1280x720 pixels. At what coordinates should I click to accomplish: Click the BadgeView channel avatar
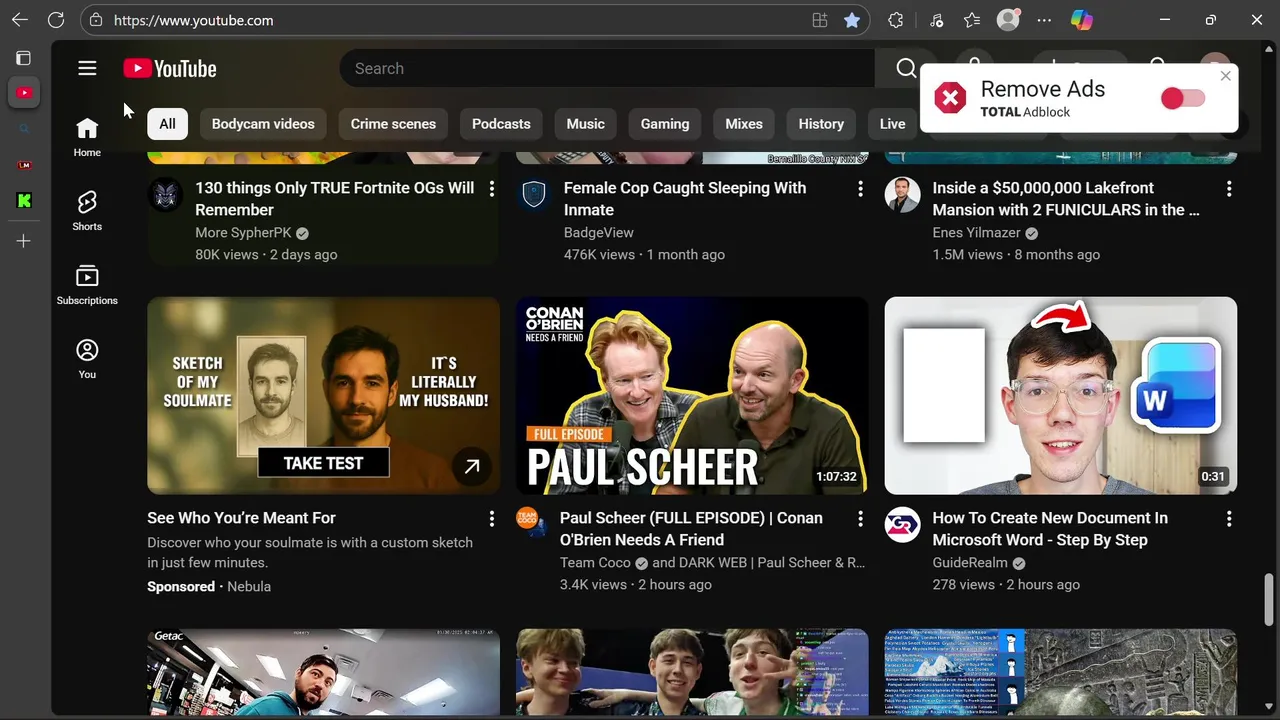pos(534,194)
